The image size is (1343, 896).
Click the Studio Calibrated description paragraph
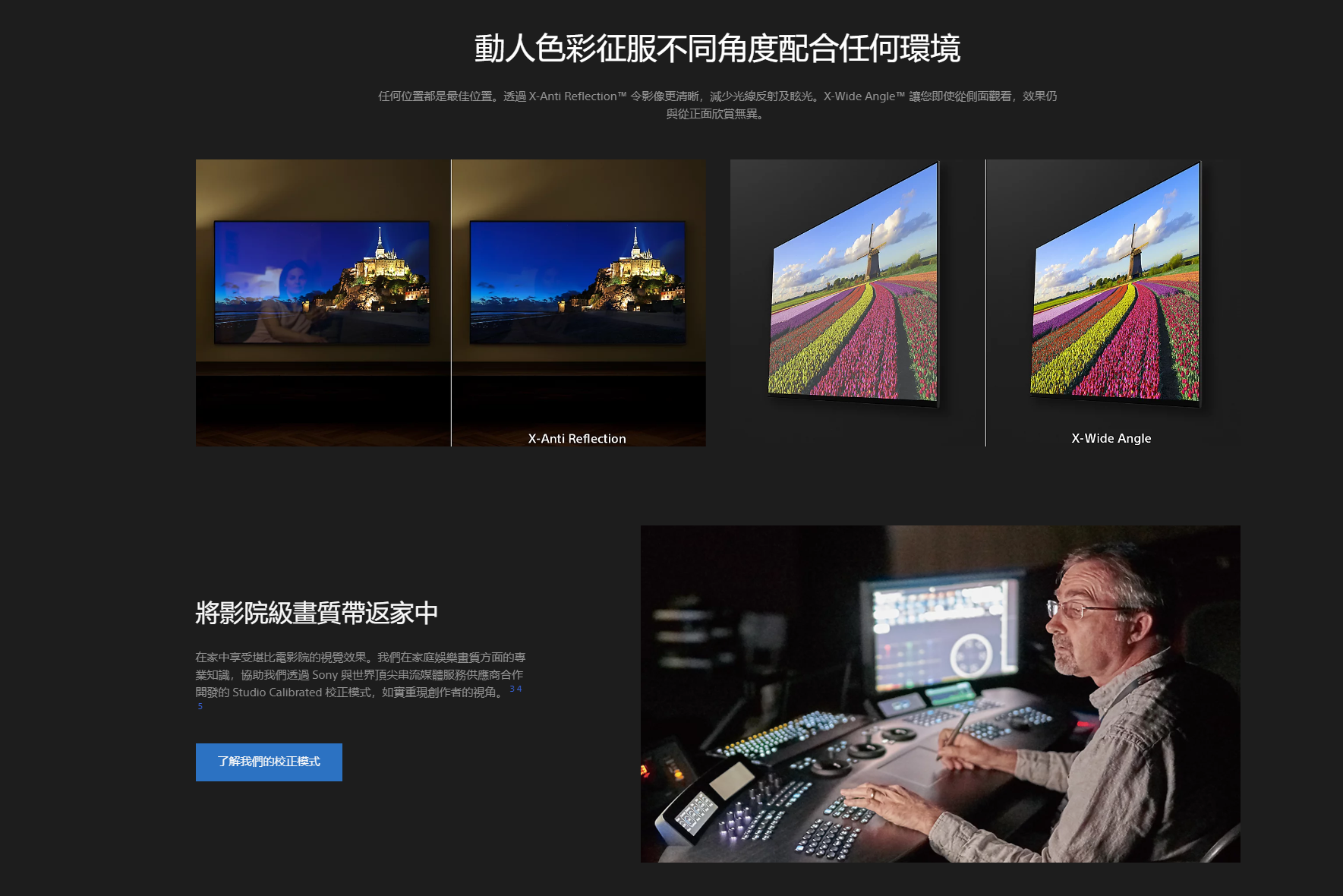coord(360,674)
